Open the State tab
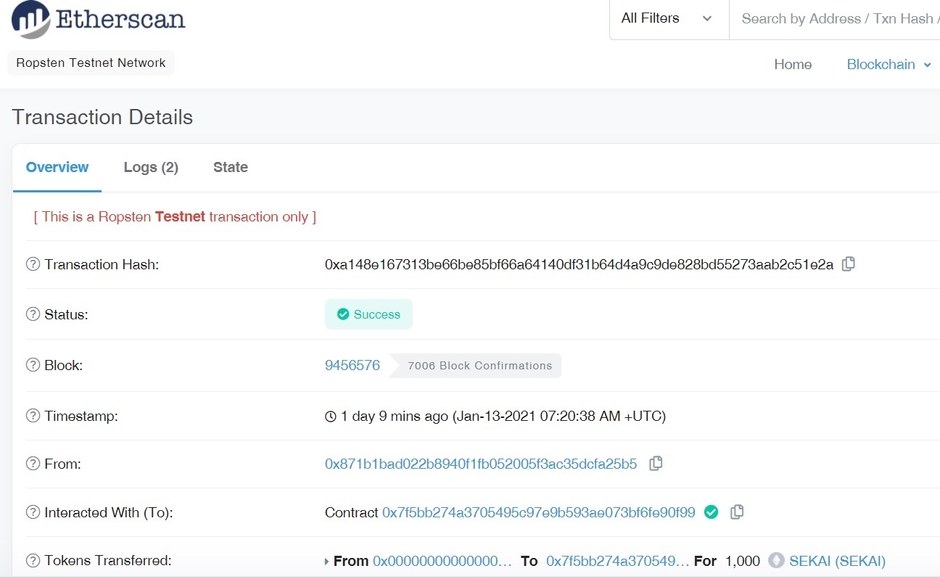 (x=230, y=167)
